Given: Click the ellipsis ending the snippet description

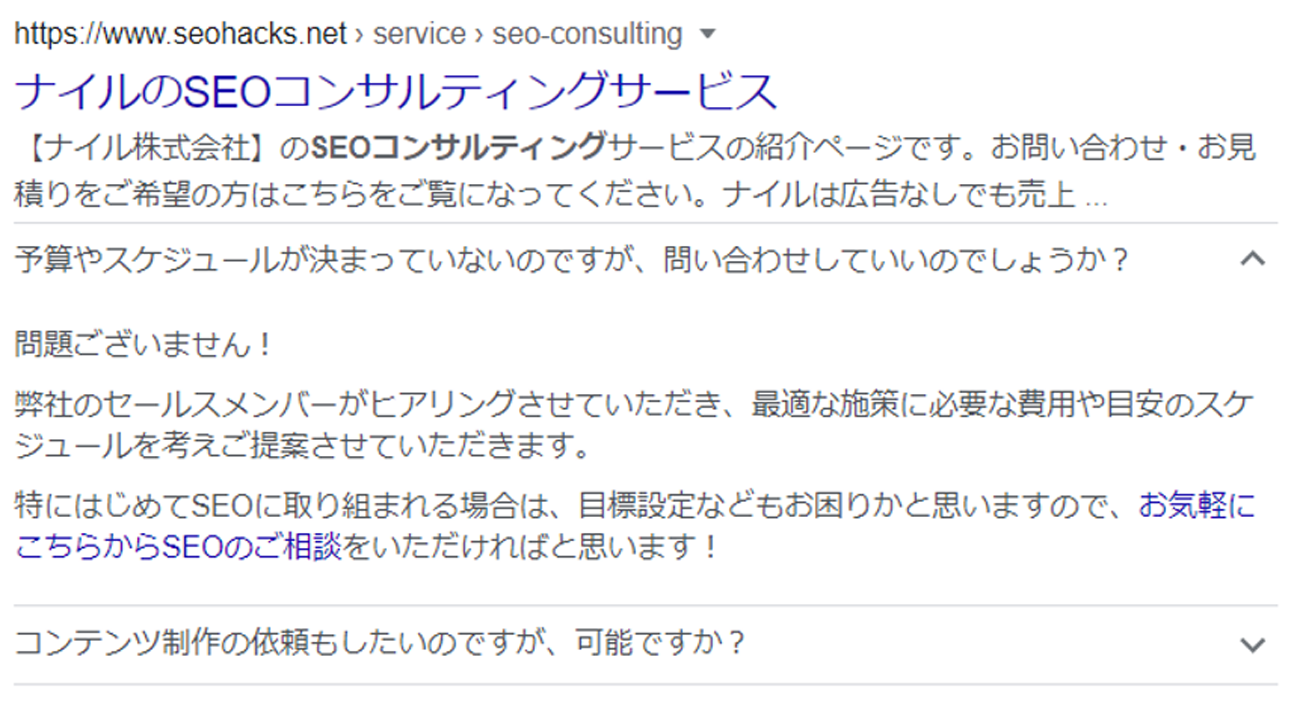Looking at the screenshot, I should coord(1096,193).
